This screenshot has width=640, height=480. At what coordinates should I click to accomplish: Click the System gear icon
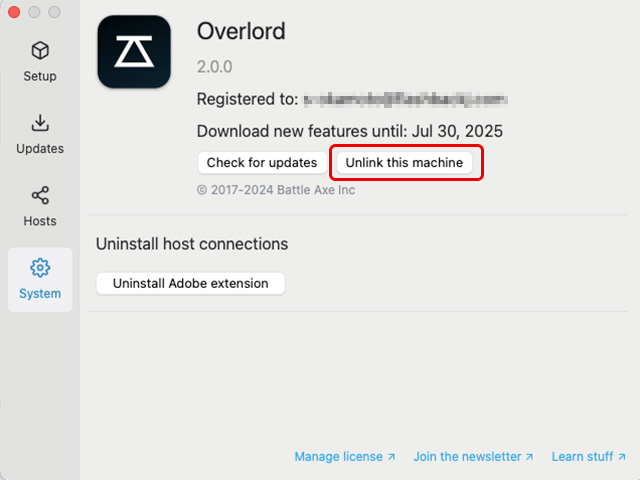click(x=40, y=268)
